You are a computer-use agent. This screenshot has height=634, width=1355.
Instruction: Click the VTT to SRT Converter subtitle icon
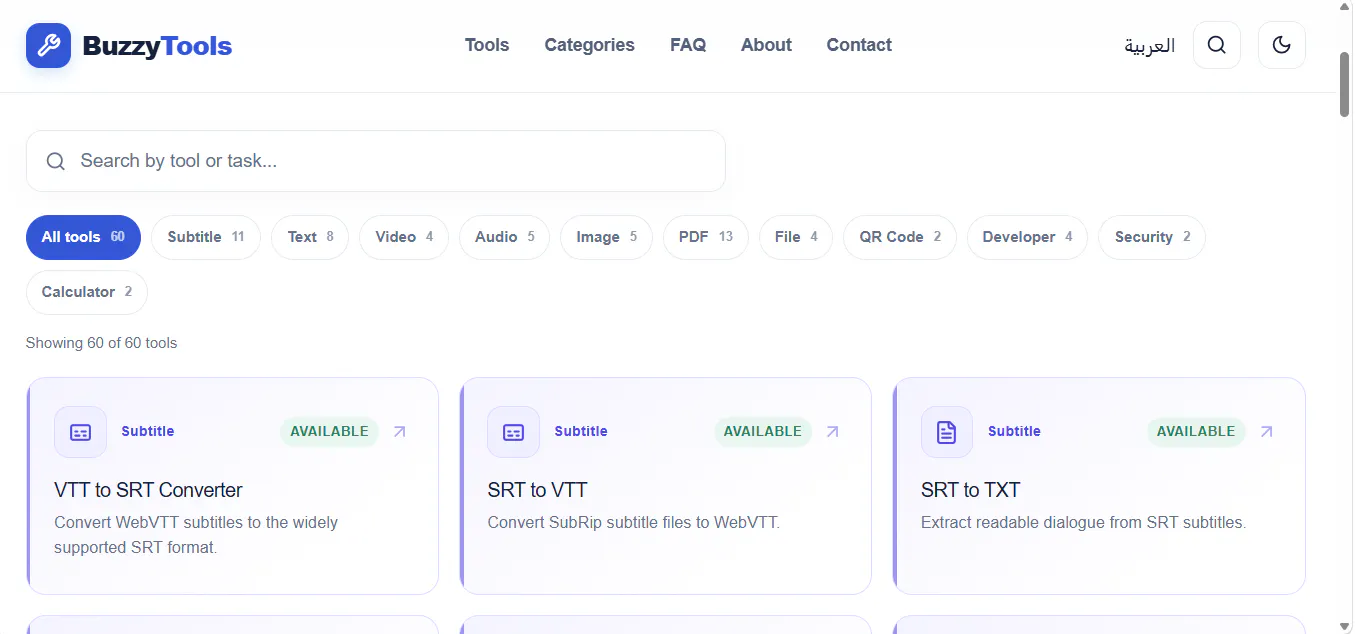click(80, 432)
